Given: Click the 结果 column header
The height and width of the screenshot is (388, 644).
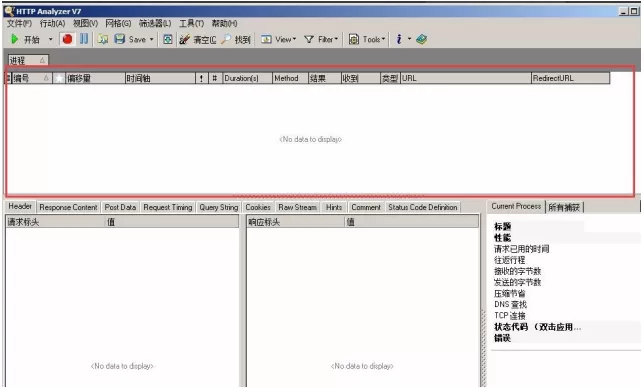Looking at the screenshot, I should (324, 78).
